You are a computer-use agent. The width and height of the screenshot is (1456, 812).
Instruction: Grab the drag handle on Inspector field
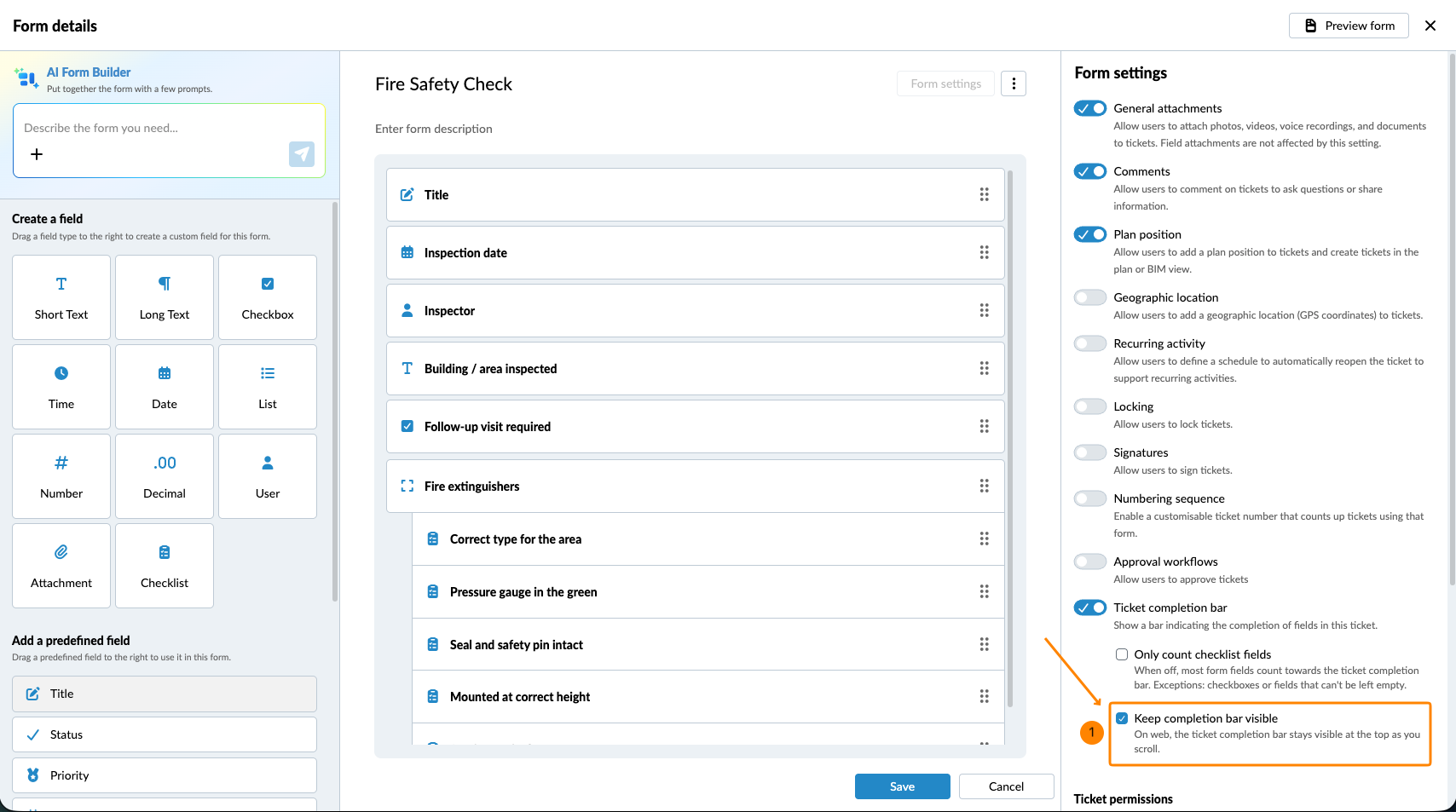tap(984, 310)
